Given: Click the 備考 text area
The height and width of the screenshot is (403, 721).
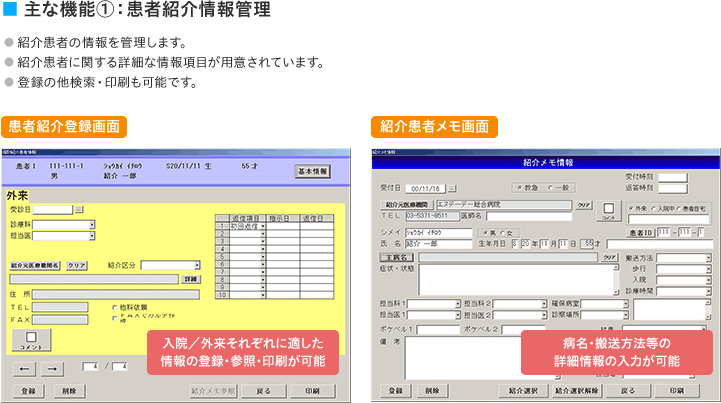Looking at the screenshot, I should [x=482, y=358].
